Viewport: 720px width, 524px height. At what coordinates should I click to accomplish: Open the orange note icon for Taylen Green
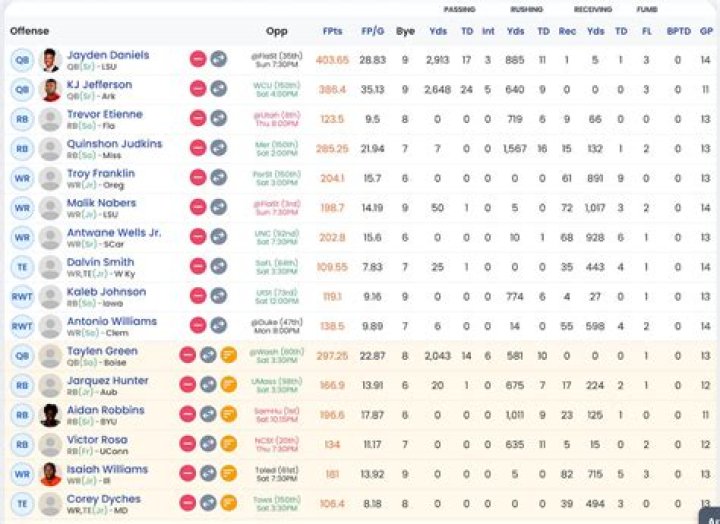[229, 355]
